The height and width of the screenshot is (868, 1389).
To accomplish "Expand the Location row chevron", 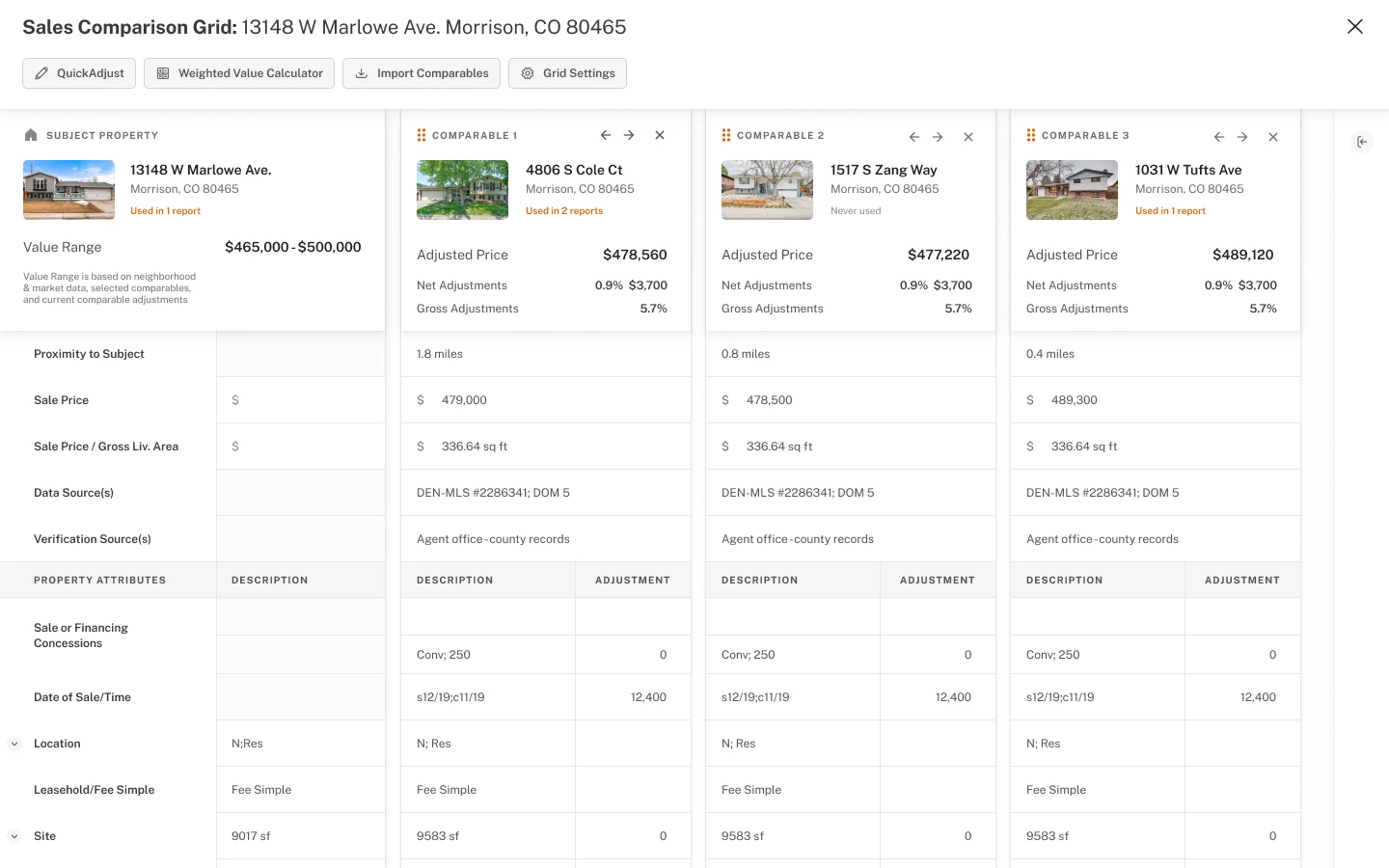I will click(x=14, y=744).
